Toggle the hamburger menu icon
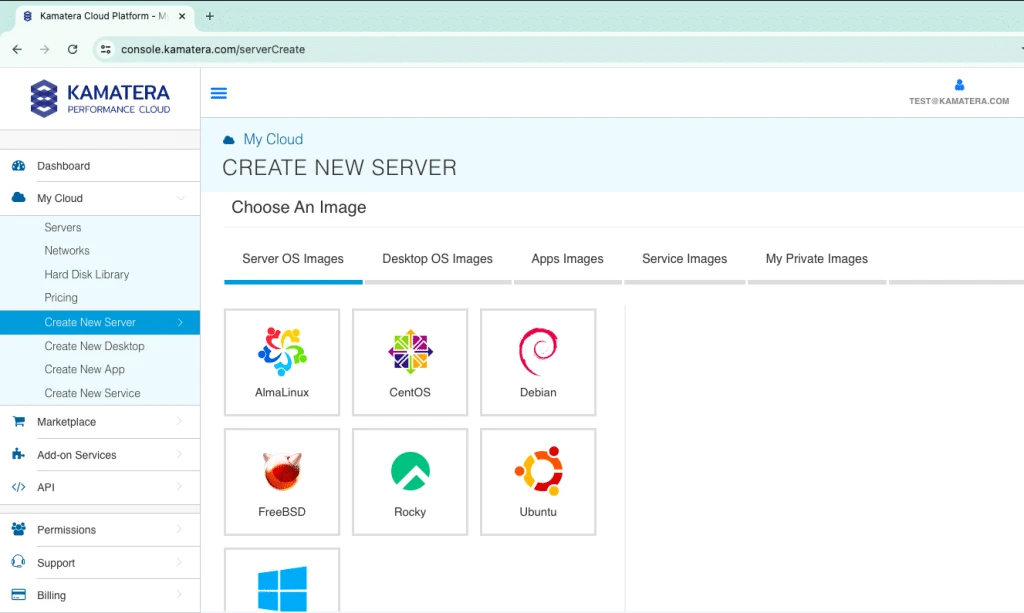 point(219,93)
